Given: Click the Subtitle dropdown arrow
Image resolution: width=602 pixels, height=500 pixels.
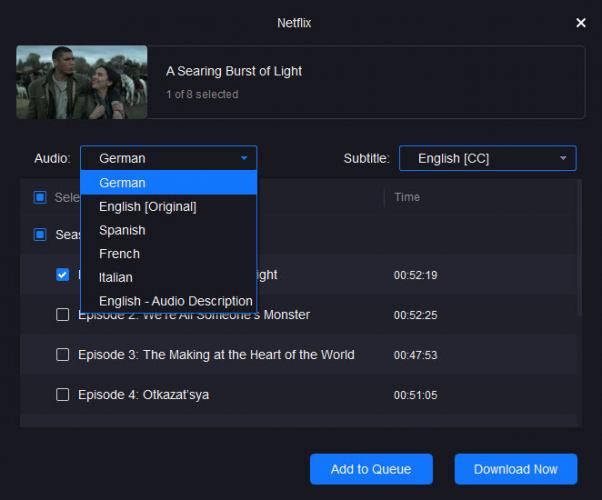Looking at the screenshot, I should coord(564,158).
